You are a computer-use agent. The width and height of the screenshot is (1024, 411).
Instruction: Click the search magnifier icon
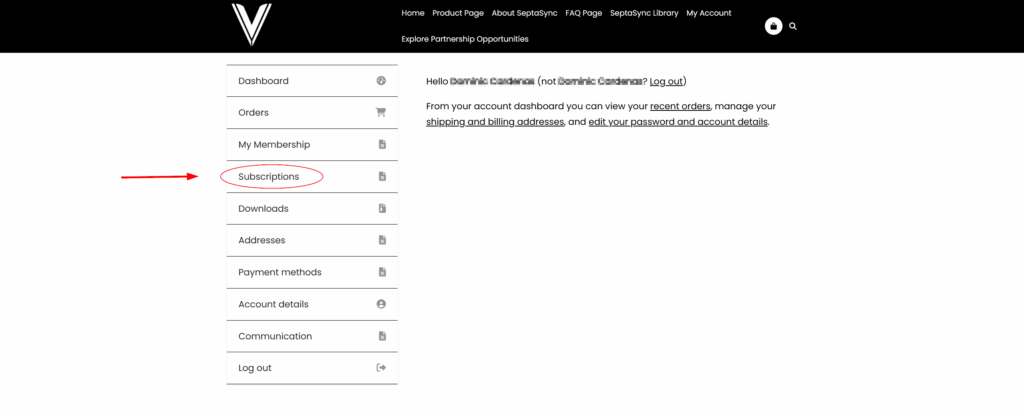793,26
